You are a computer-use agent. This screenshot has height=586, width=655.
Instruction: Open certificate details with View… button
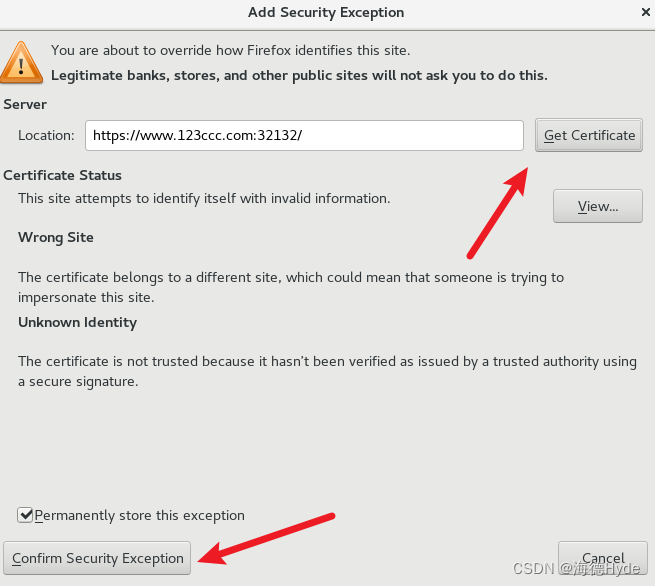tap(598, 206)
